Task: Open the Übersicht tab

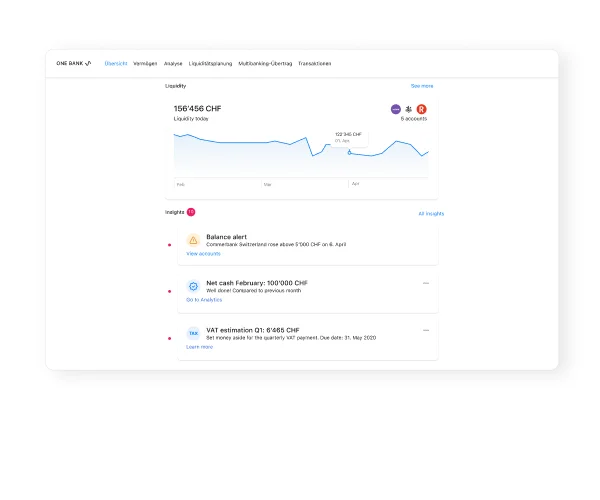Action: click(116, 63)
